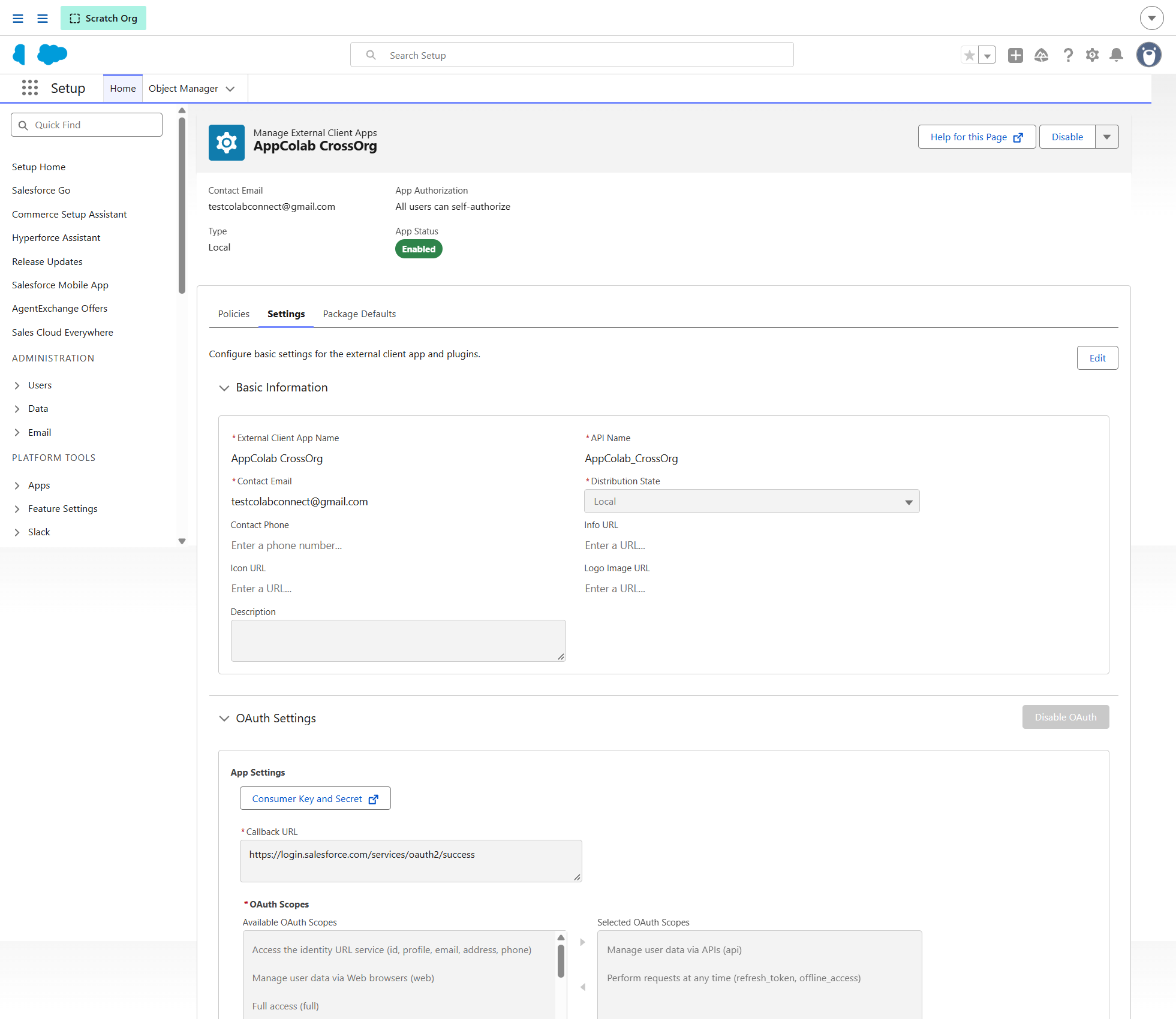Click the Salesforce cloud logo
The height and width of the screenshot is (1019, 1176).
click(52, 55)
